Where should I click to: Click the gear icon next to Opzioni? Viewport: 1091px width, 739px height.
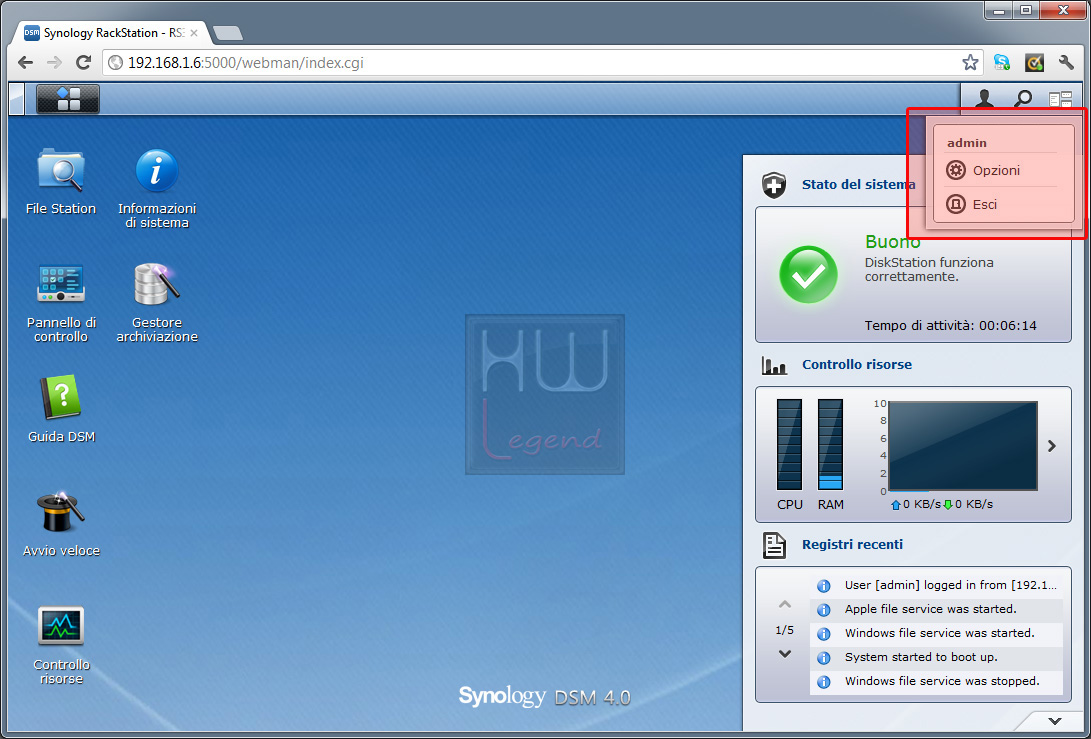[x=956, y=170]
